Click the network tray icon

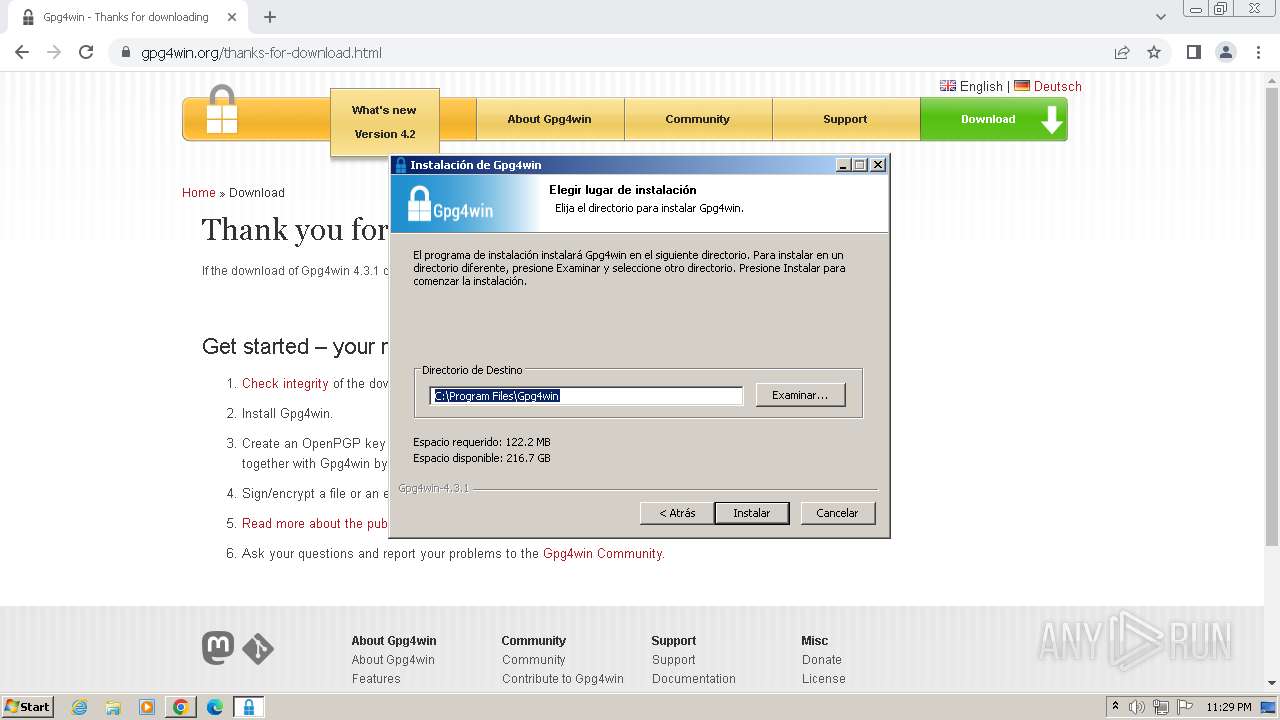tap(1161, 707)
